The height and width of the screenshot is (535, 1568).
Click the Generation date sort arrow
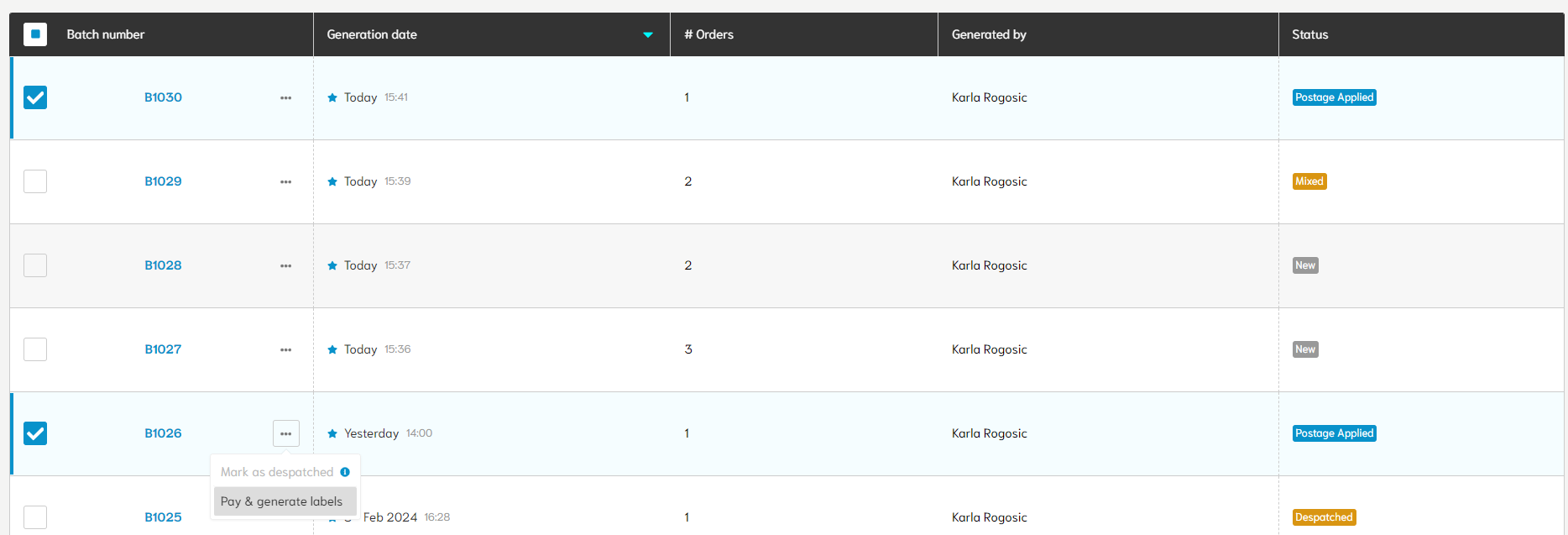[648, 34]
